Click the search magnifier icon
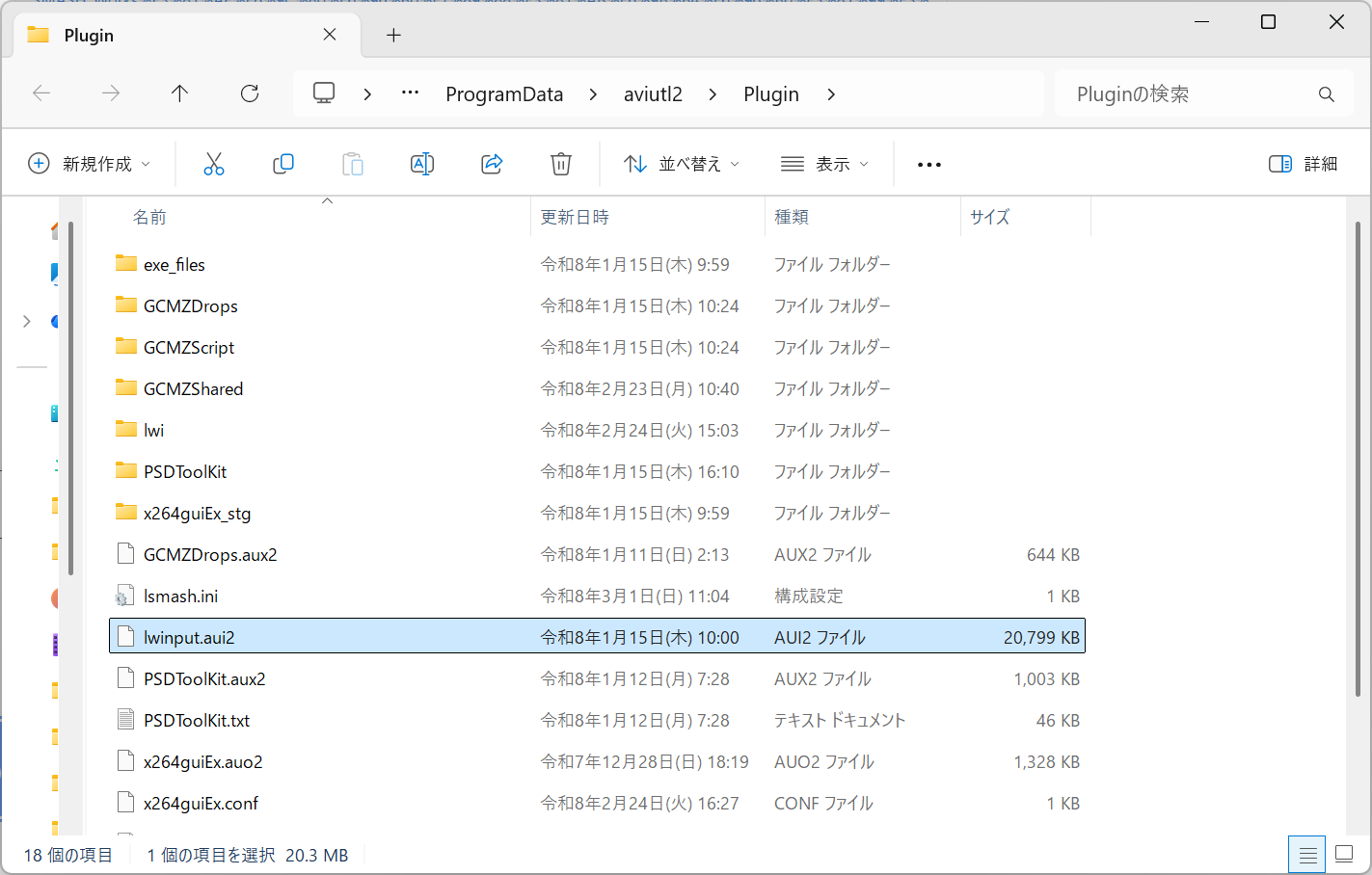This screenshot has width=1372, height=875. coord(1327,94)
